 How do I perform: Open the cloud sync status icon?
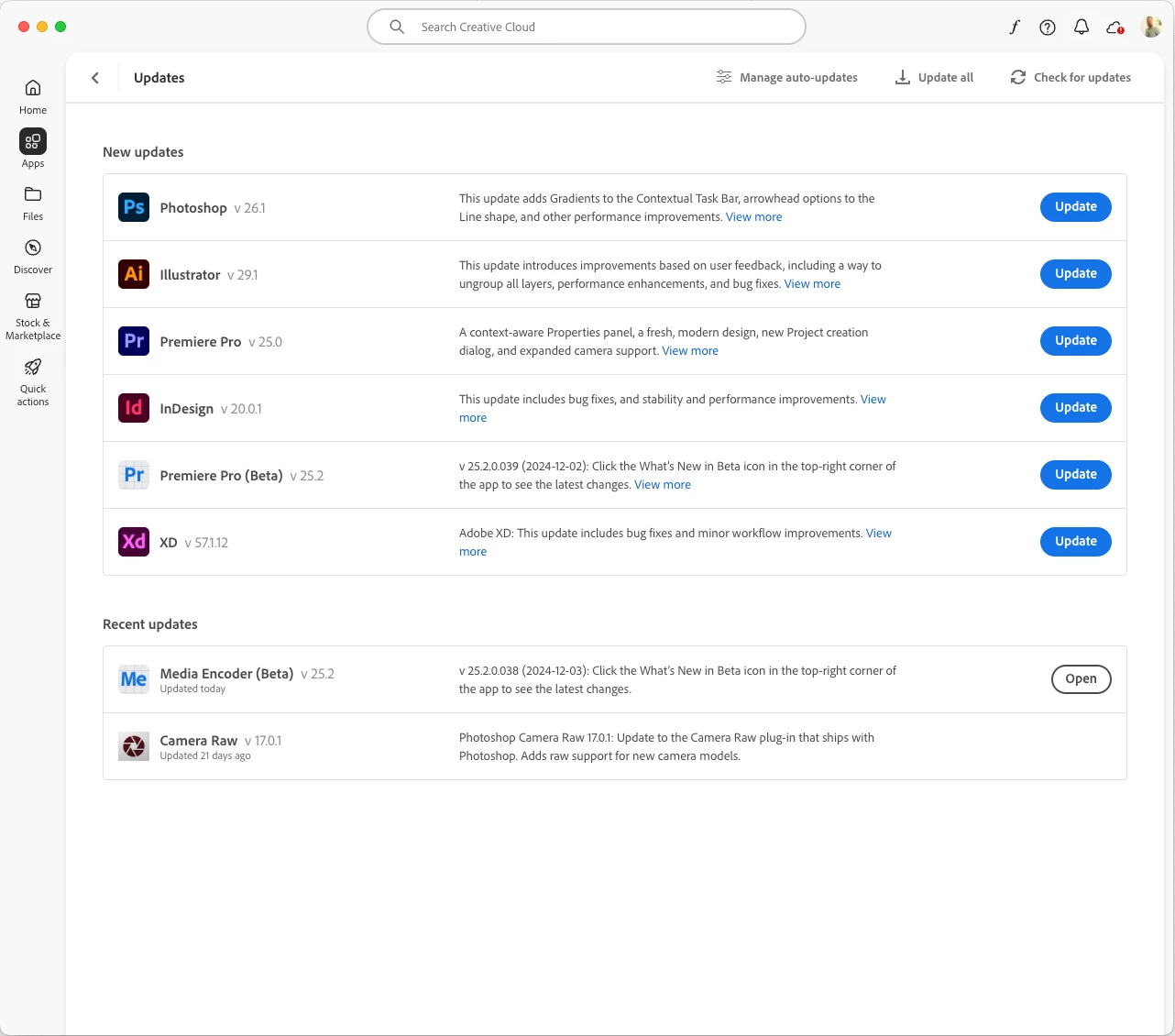click(x=1115, y=28)
